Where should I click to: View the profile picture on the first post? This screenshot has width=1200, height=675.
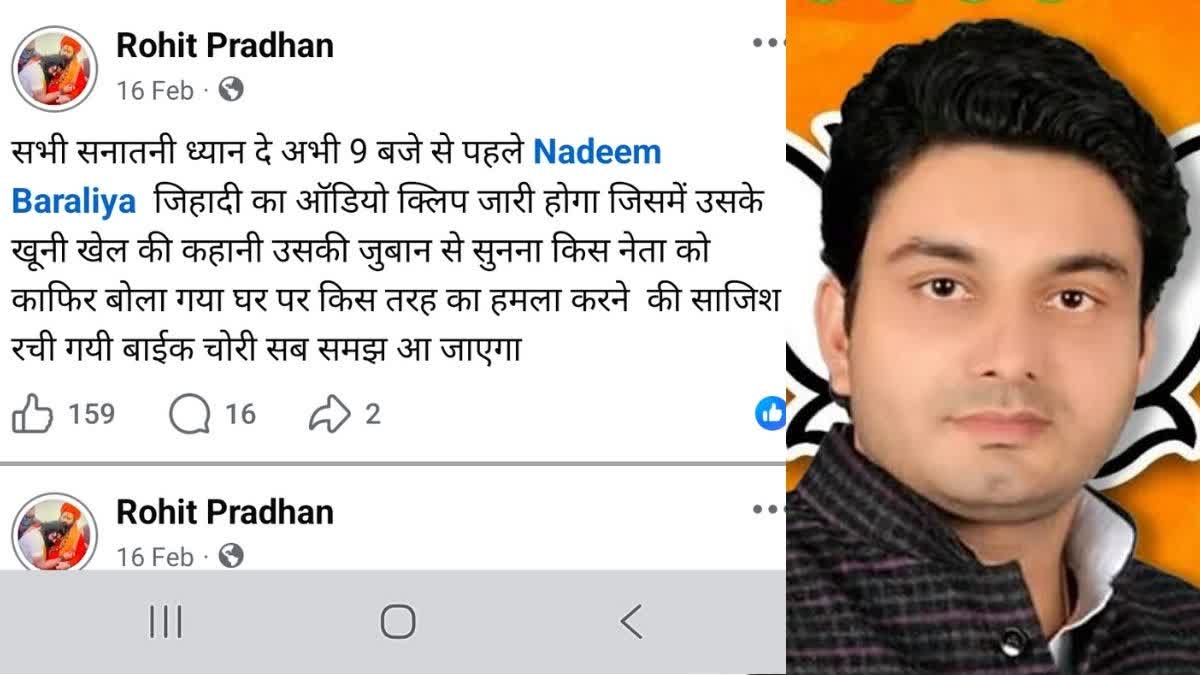click(x=54, y=68)
